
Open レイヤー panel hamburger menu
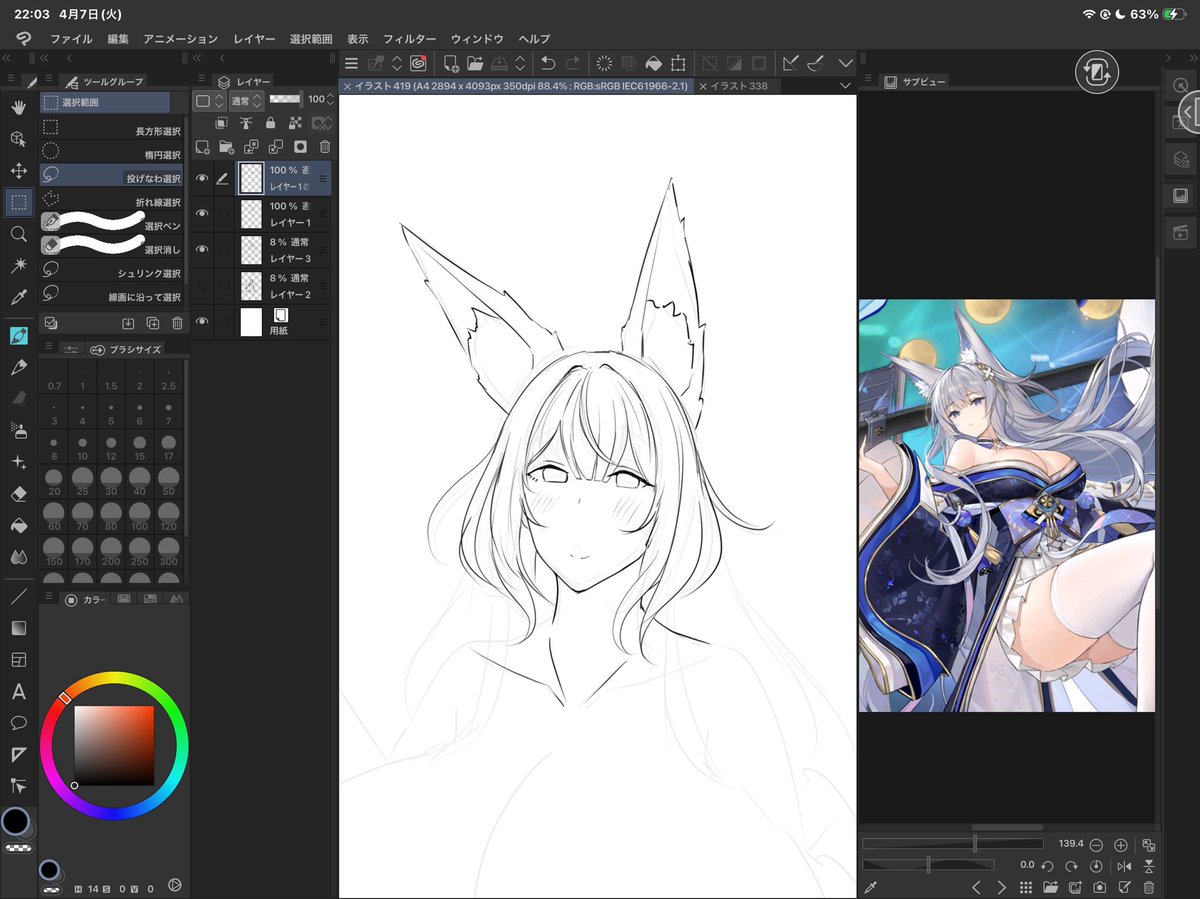[201, 80]
